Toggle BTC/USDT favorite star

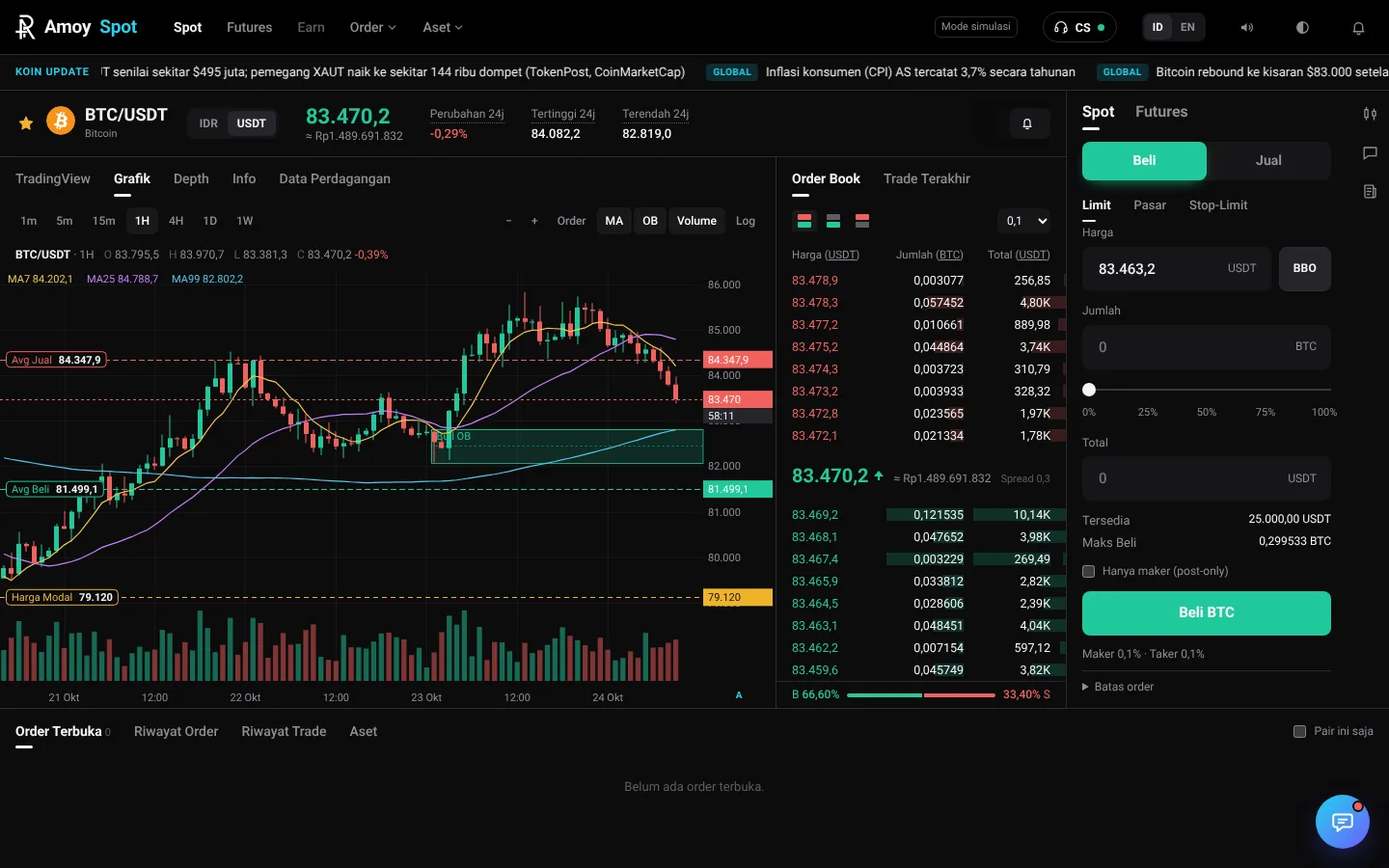click(x=26, y=123)
